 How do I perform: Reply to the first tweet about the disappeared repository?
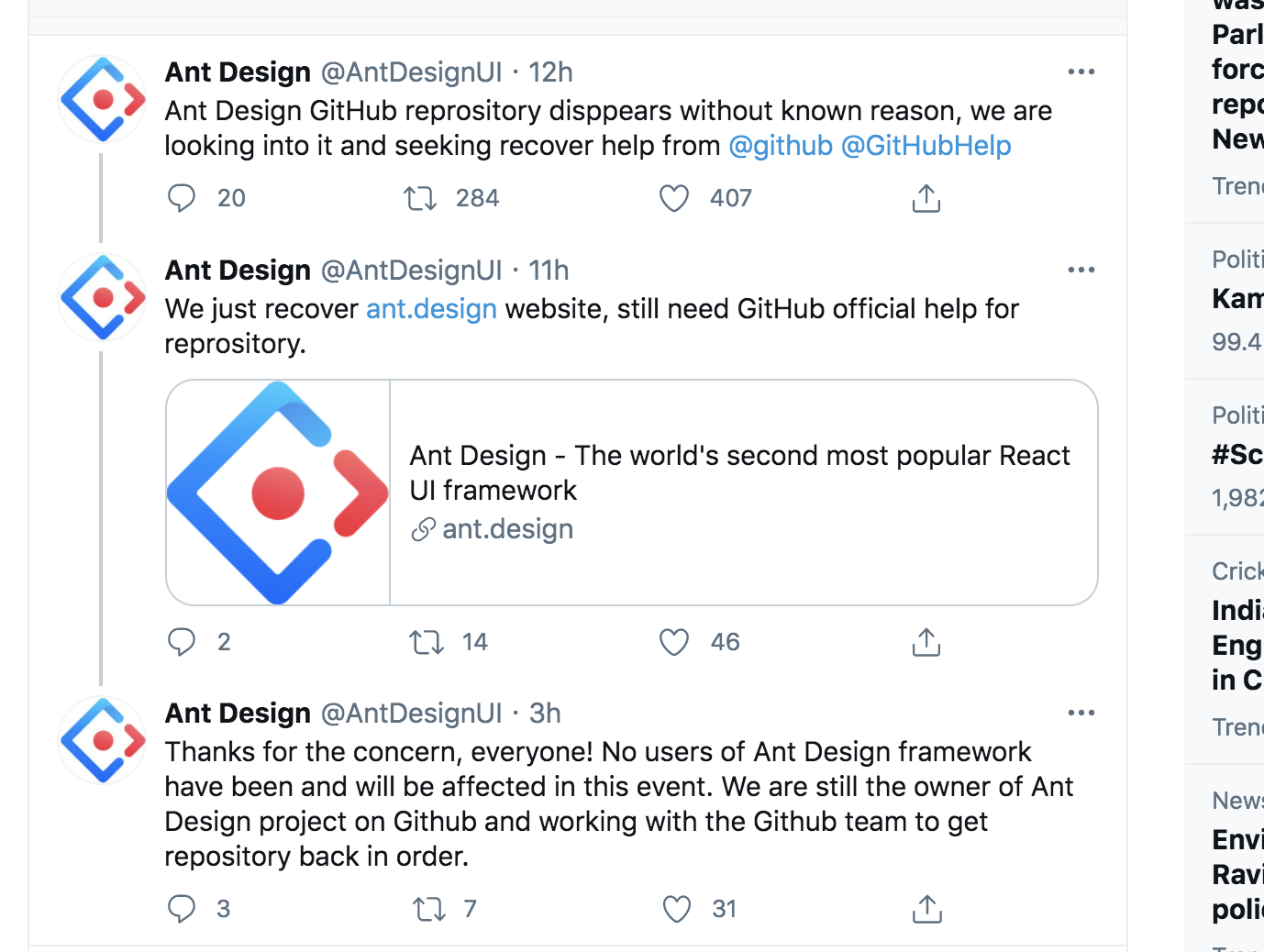tap(182, 198)
